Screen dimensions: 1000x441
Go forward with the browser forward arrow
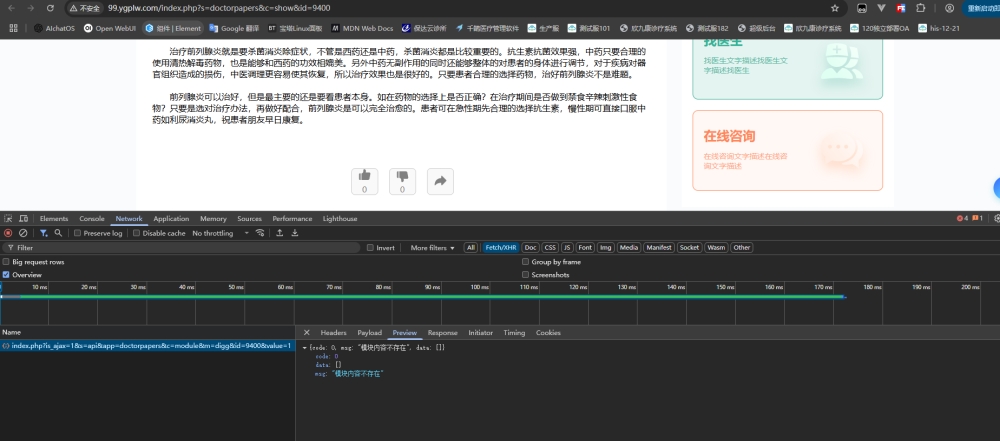pos(30,8)
